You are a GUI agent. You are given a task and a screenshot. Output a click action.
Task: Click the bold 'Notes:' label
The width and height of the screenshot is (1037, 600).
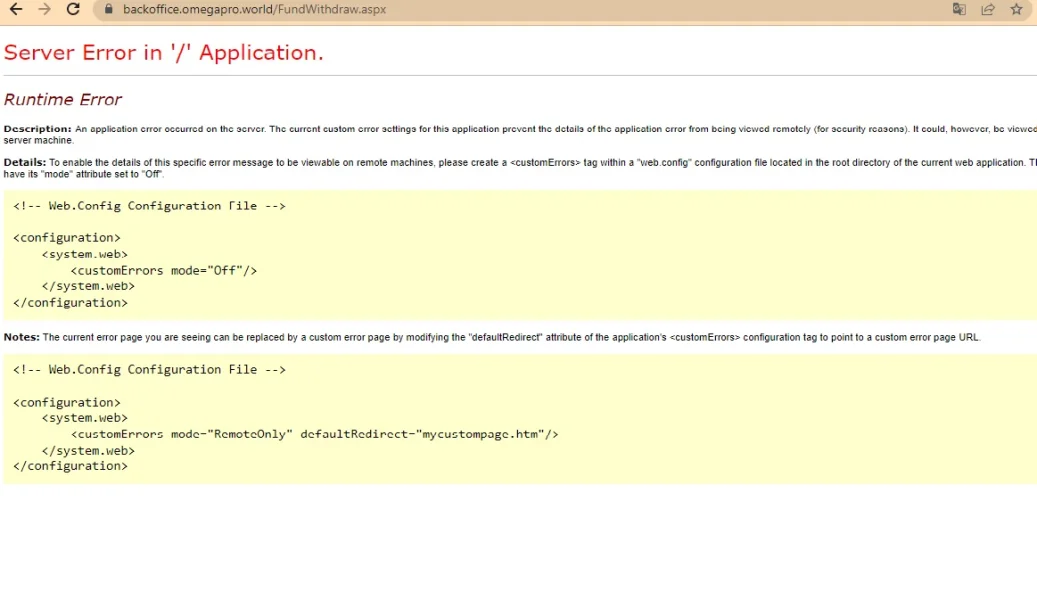click(22, 338)
